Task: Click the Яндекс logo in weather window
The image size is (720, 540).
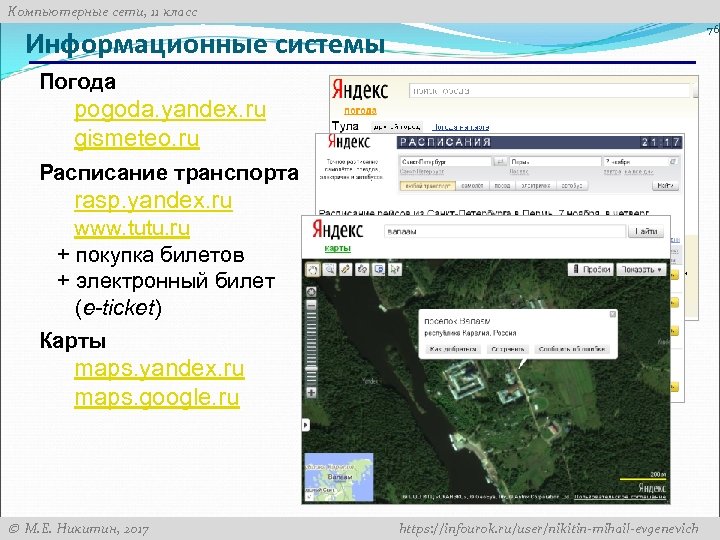Action: (x=360, y=90)
